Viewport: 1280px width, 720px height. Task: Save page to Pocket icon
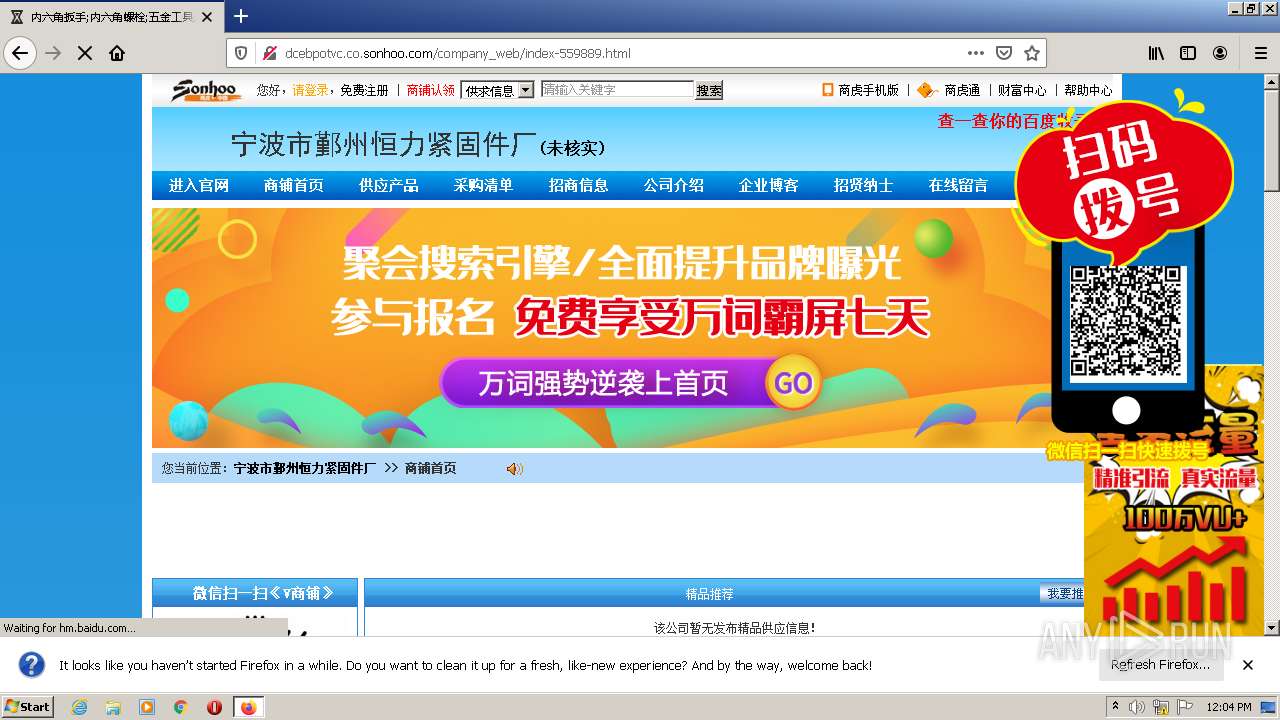[x=1004, y=53]
